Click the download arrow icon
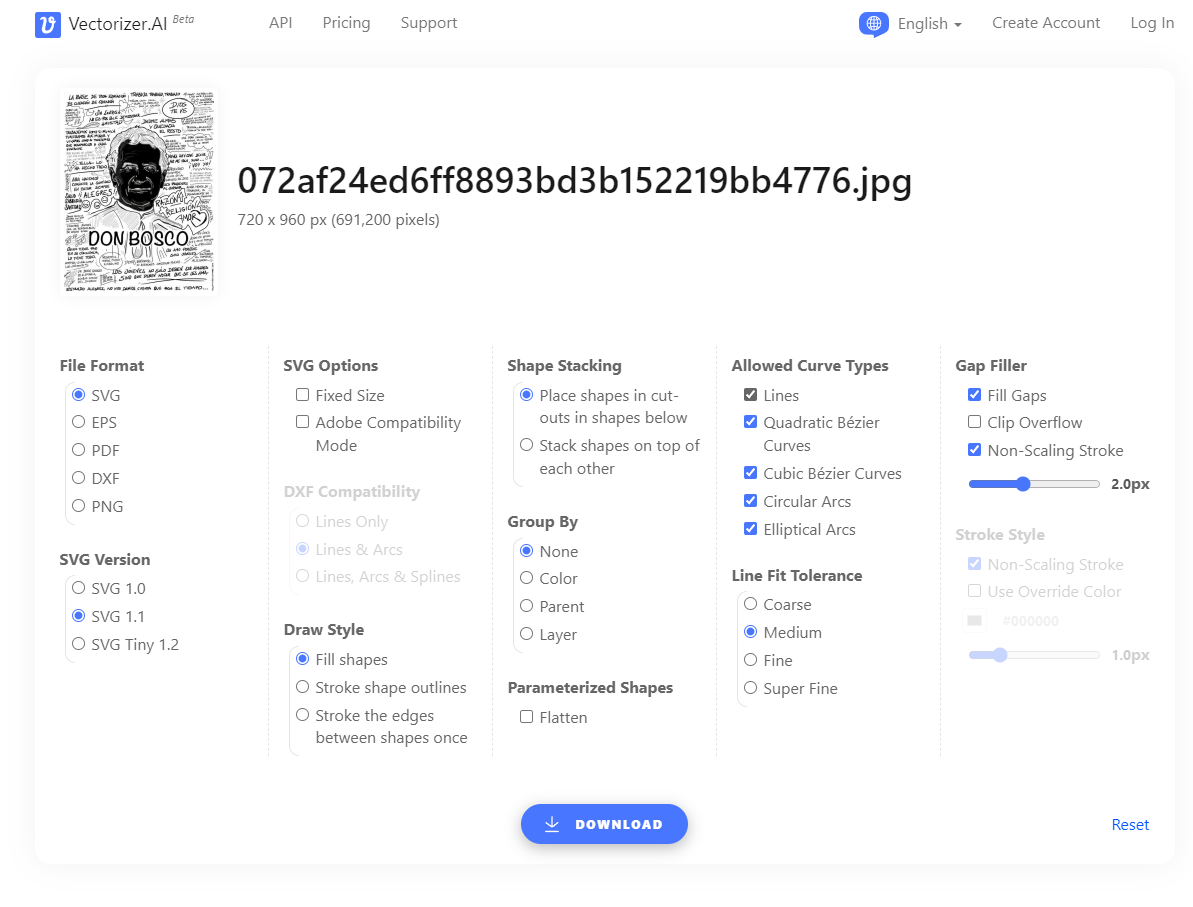Screen dimensions: 1193x907 (552, 824)
